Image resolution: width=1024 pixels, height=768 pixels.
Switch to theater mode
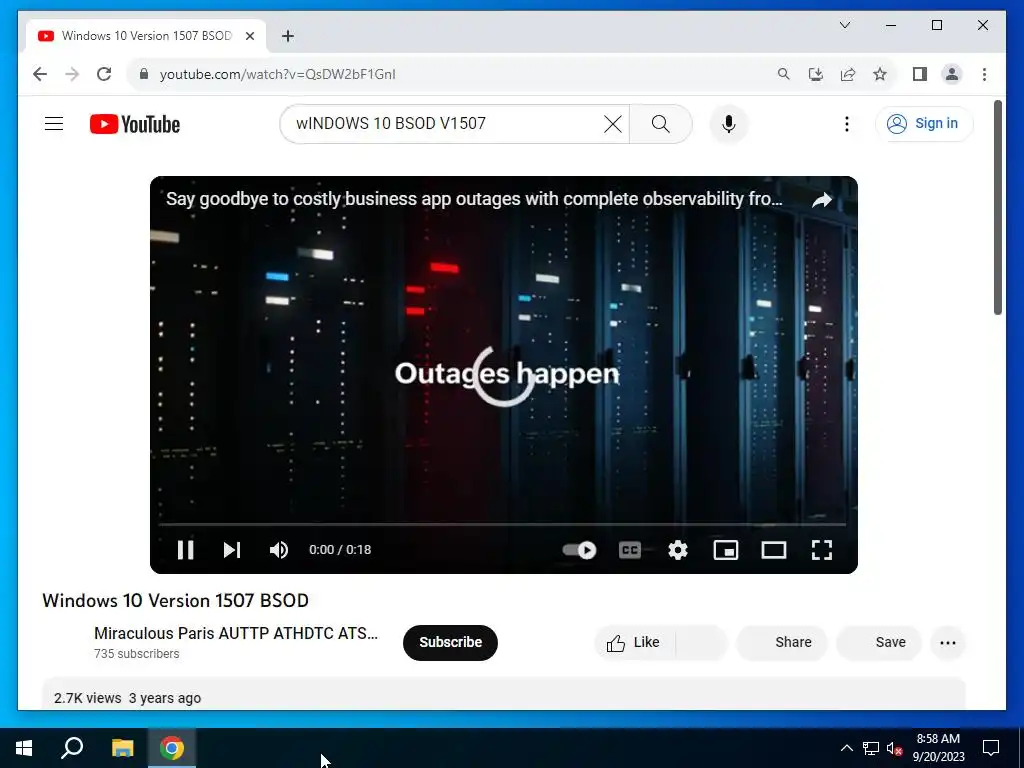(x=774, y=550)
